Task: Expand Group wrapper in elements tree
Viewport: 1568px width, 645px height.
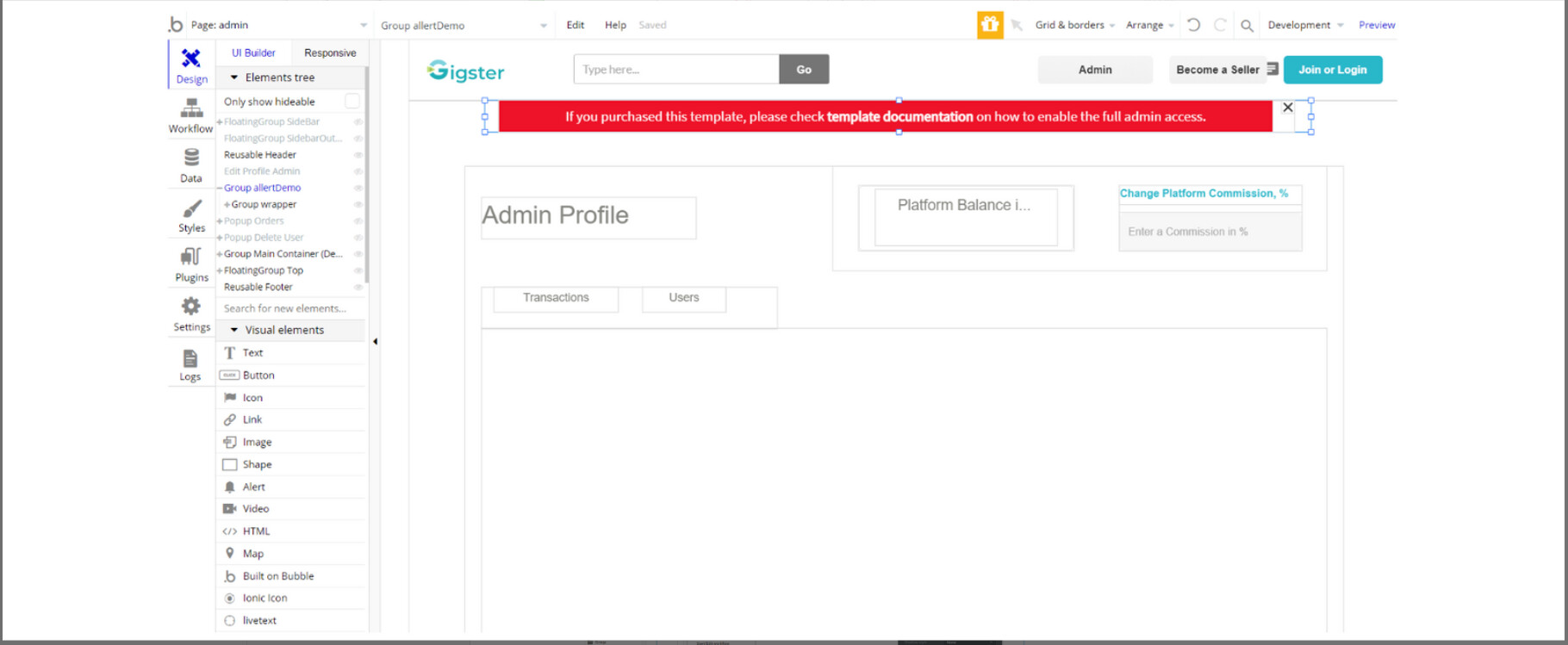Action: 227,205
